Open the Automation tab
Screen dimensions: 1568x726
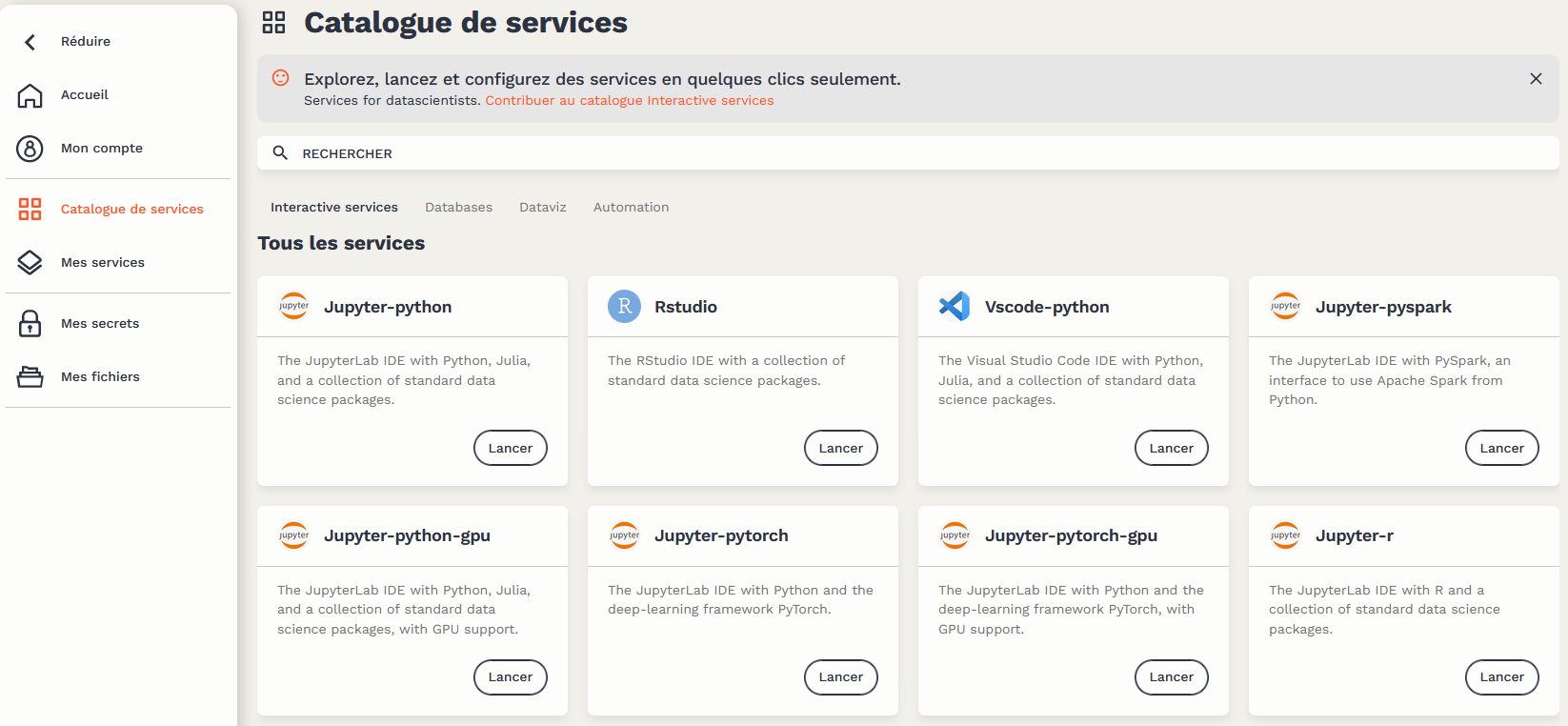pos(631,208)
